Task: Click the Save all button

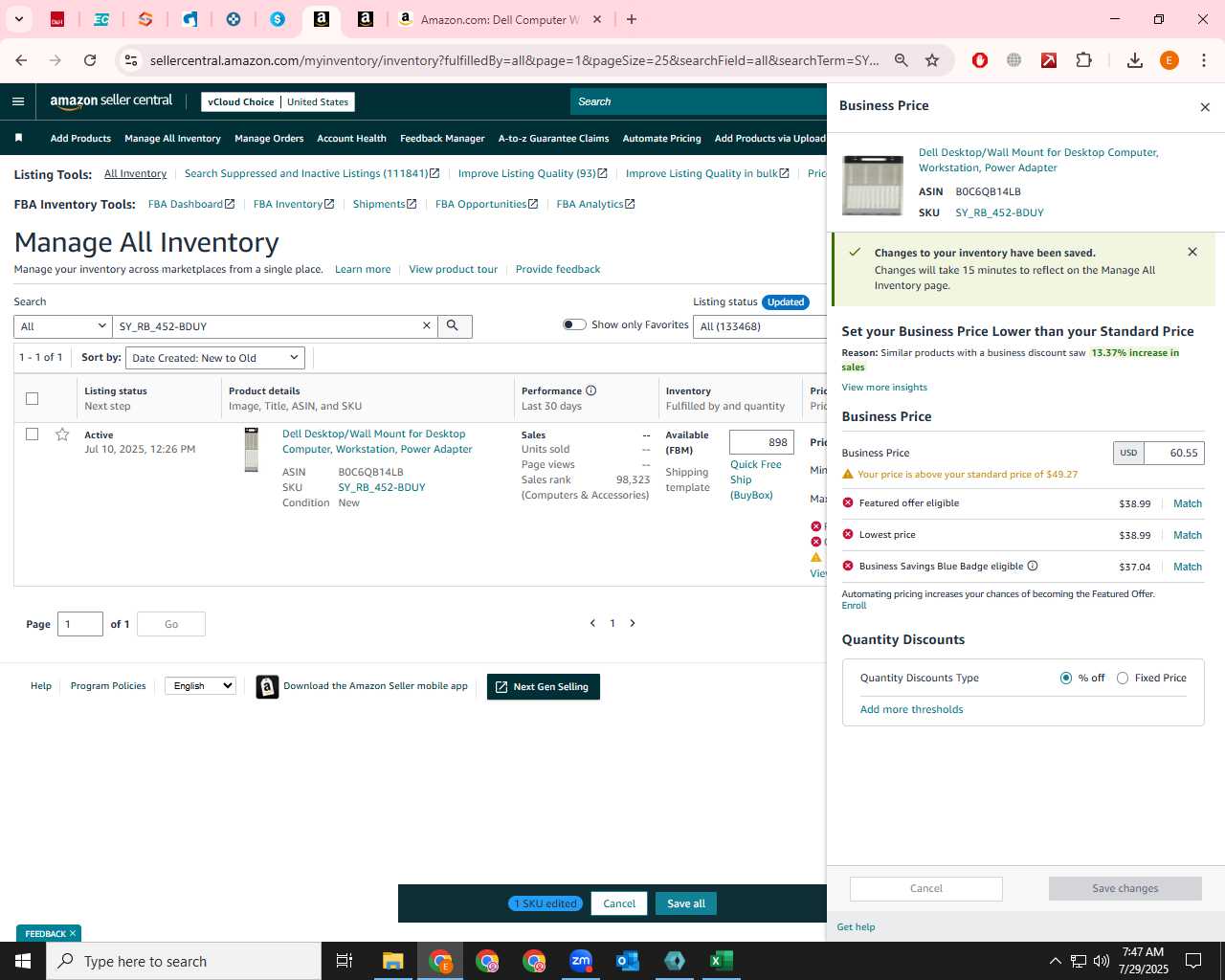Action: tap(686, 903)
